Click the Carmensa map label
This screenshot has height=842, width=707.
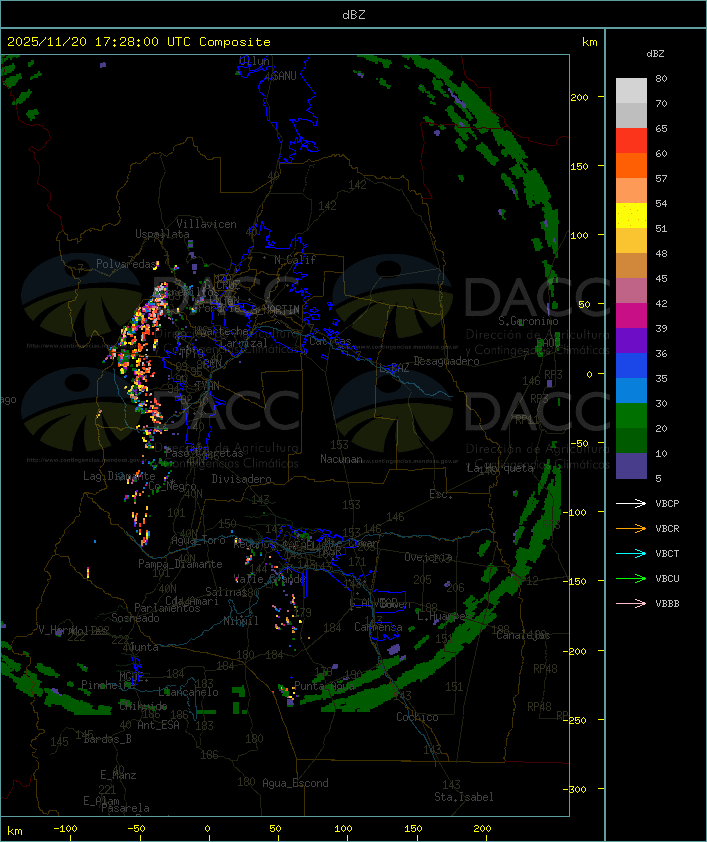[378, 627]
